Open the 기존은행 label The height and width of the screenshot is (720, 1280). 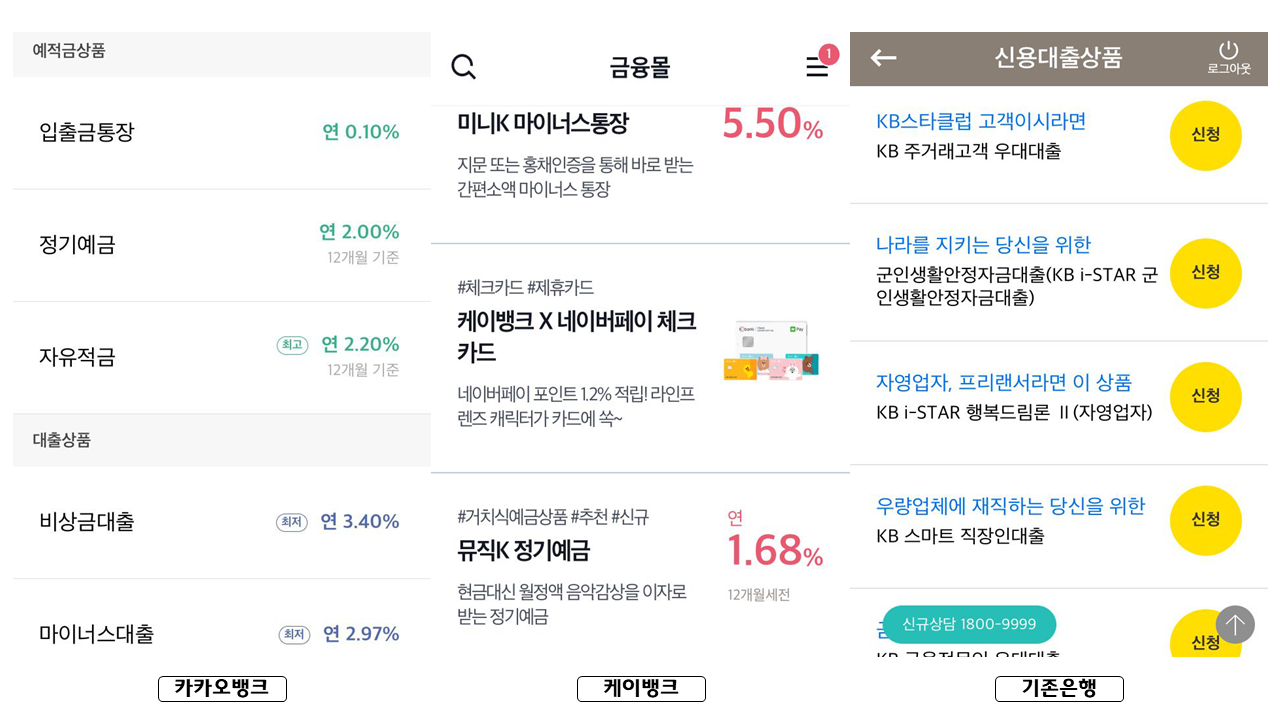click(x=1058, y=688)
